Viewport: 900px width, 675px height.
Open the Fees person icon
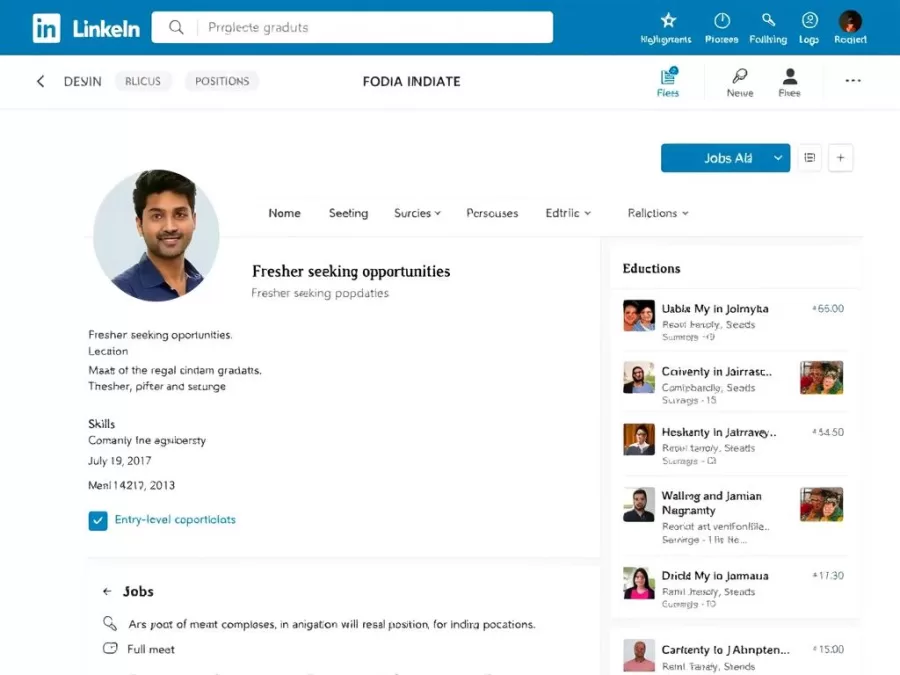point(789,75)
